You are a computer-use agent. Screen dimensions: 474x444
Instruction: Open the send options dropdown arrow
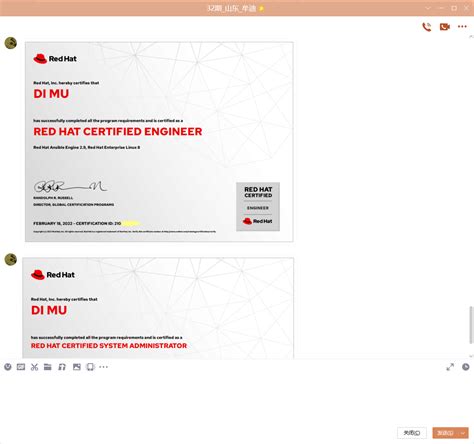(x=463, y=433)
